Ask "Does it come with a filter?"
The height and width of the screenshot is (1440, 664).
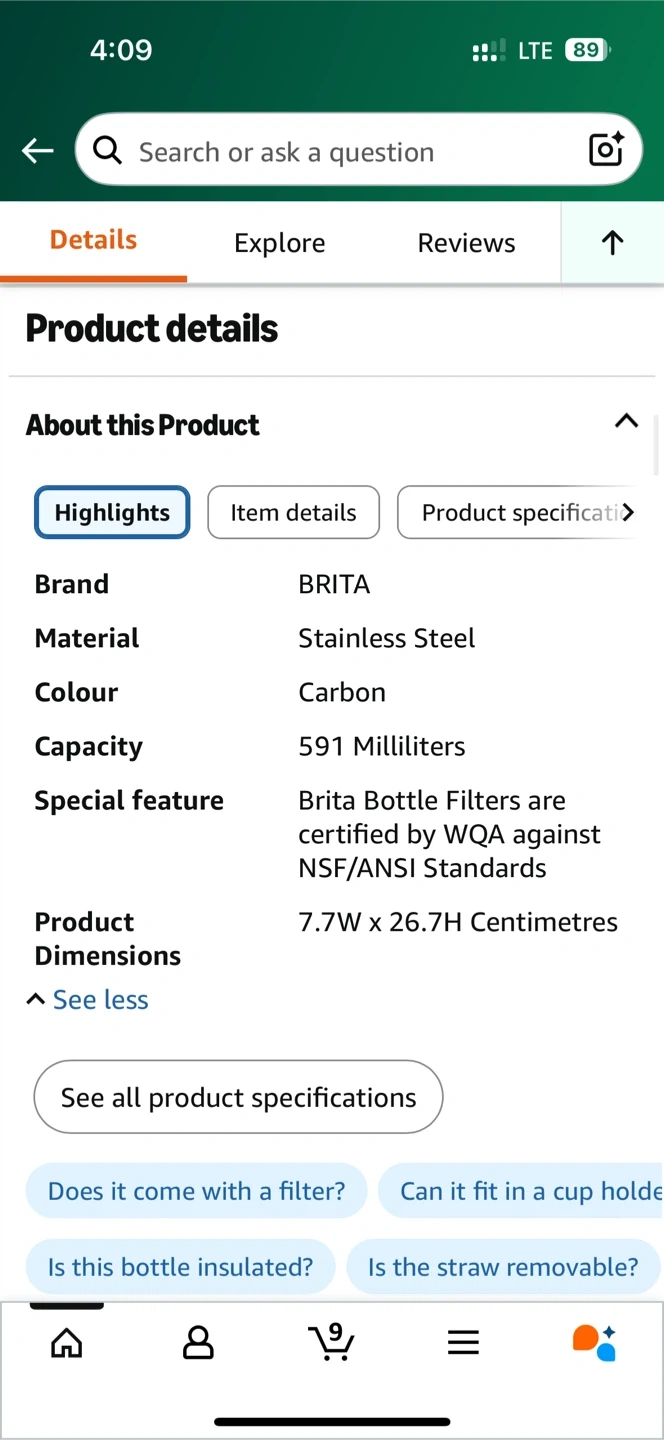pos(196,1191)
